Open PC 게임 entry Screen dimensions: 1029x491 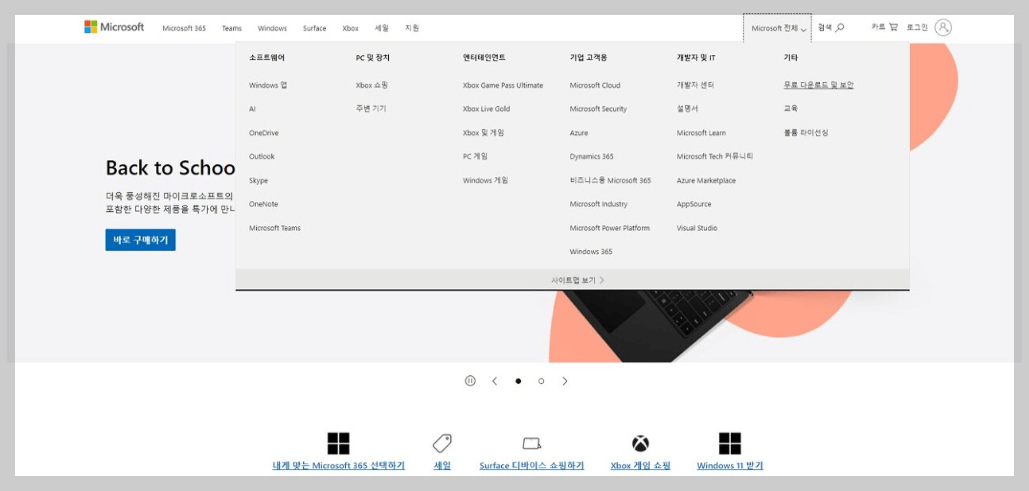tap(475, 156)
